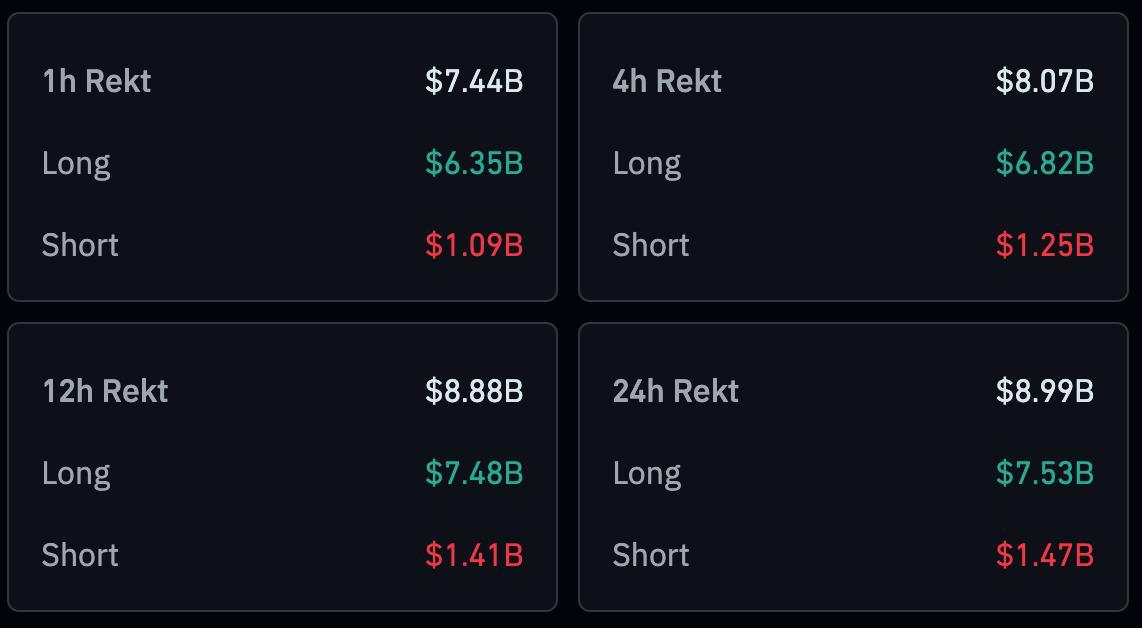
Task: Click the Long label in 12h card
Action: [x=76, y=475]
